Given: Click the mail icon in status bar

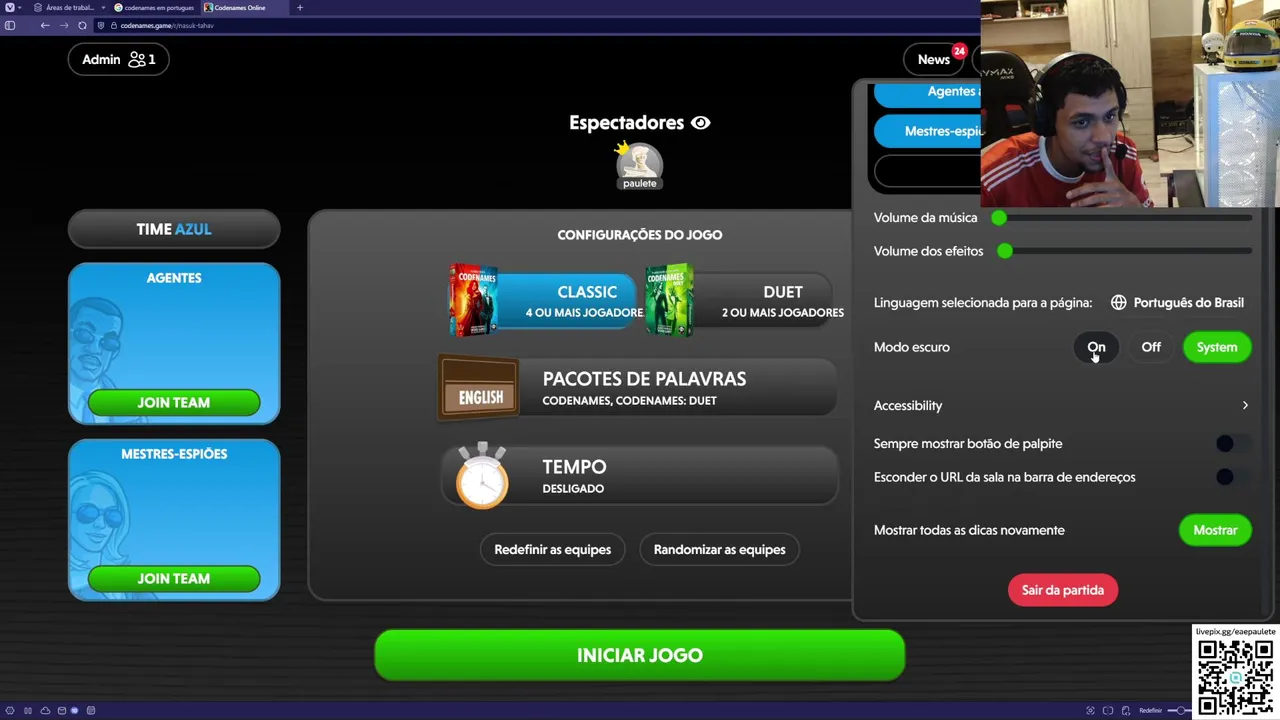Looking at the screenshot, I should tap(62, 710).
